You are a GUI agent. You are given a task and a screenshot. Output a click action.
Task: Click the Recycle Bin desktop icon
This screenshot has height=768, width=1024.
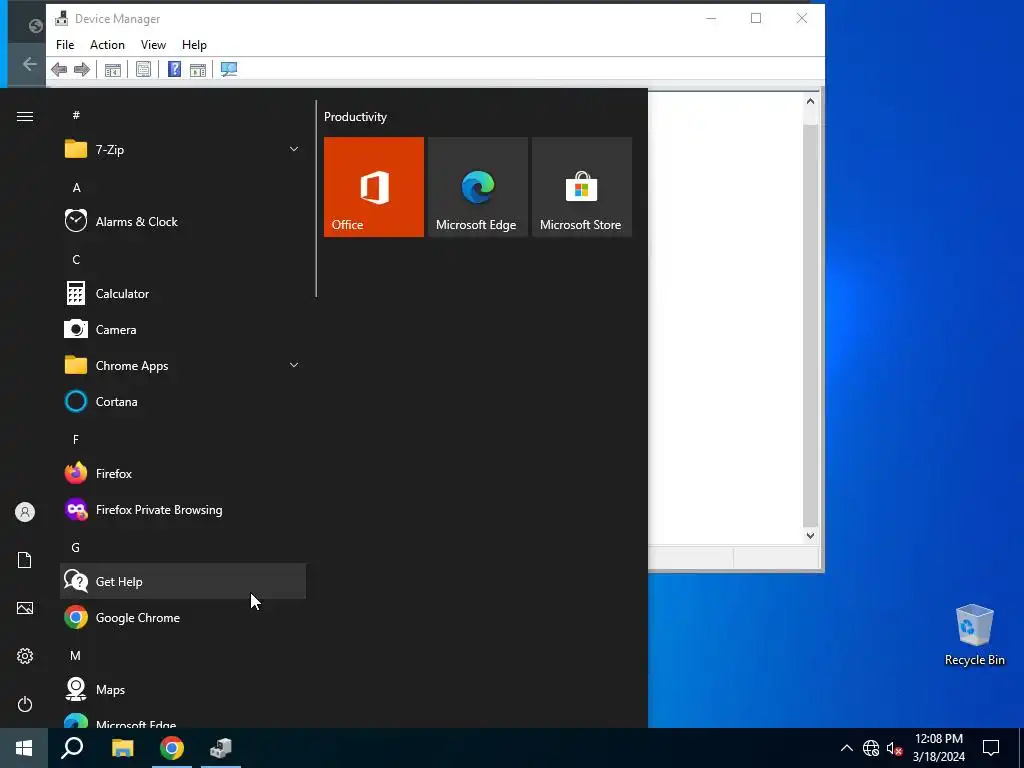click(974, 635)
